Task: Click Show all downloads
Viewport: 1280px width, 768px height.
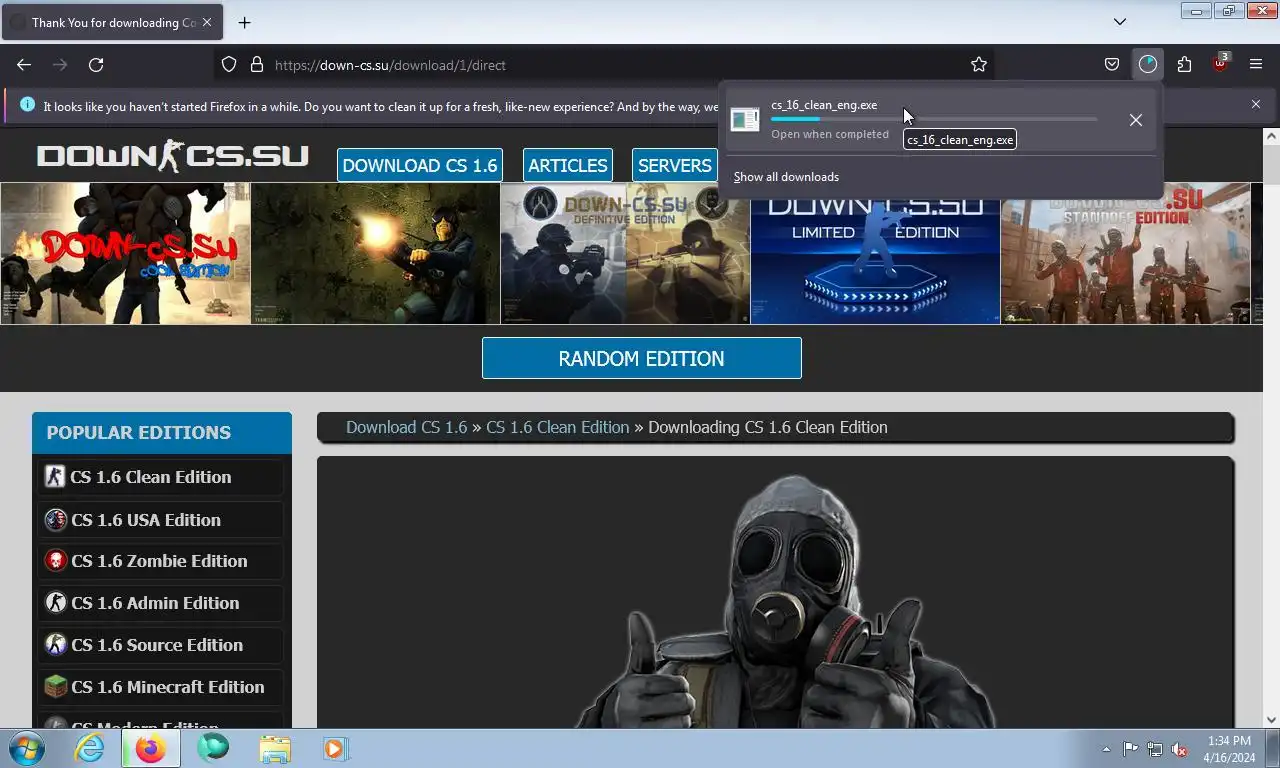Action: [x=786, y=177]
